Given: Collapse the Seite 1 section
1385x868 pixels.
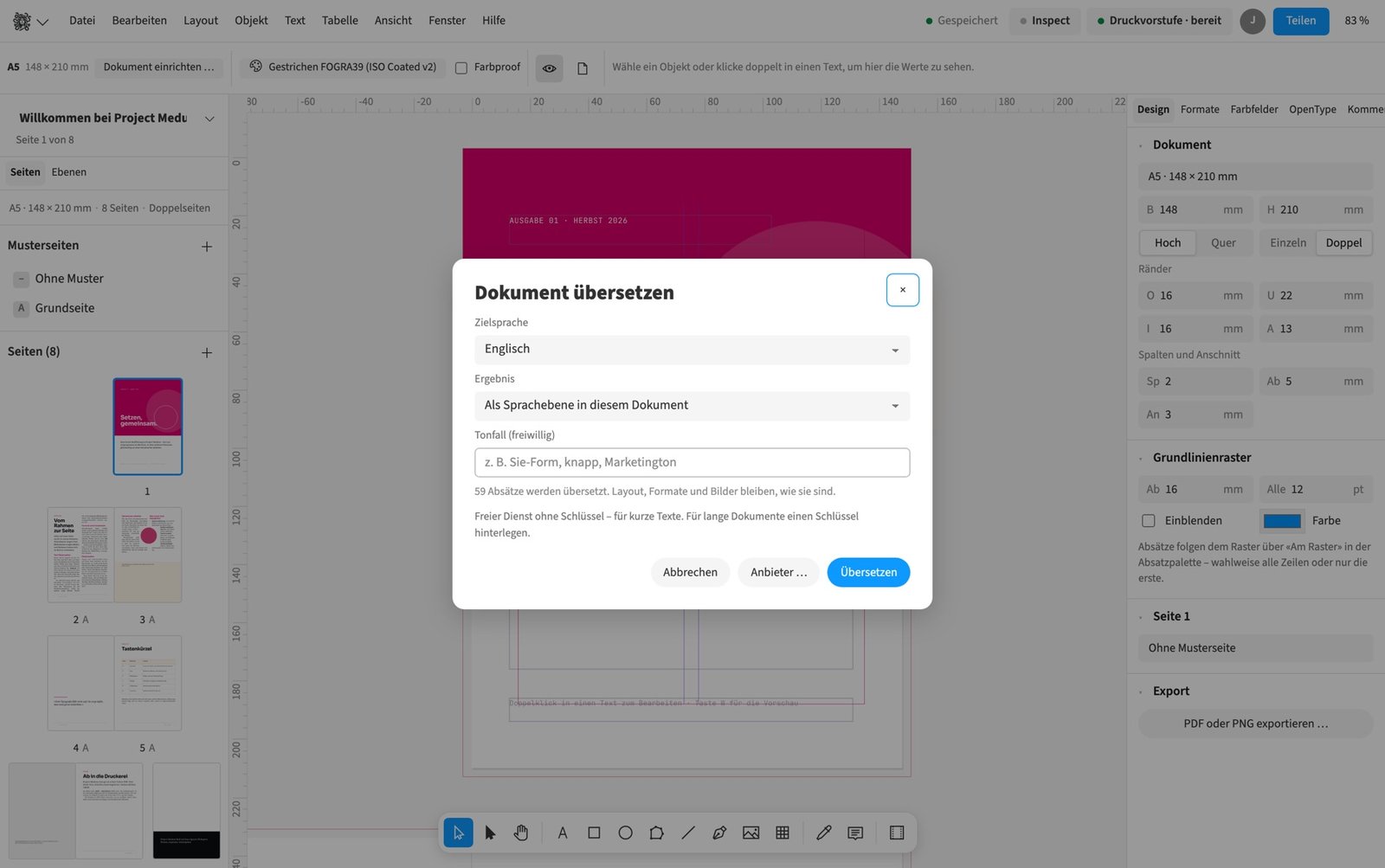Looking at the screenshot, I should (1141, 617).
